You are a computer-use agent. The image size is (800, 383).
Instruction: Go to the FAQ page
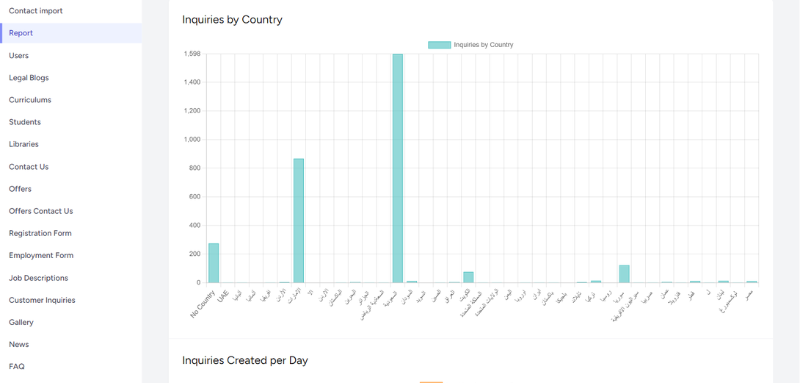(x=16, y=366)
